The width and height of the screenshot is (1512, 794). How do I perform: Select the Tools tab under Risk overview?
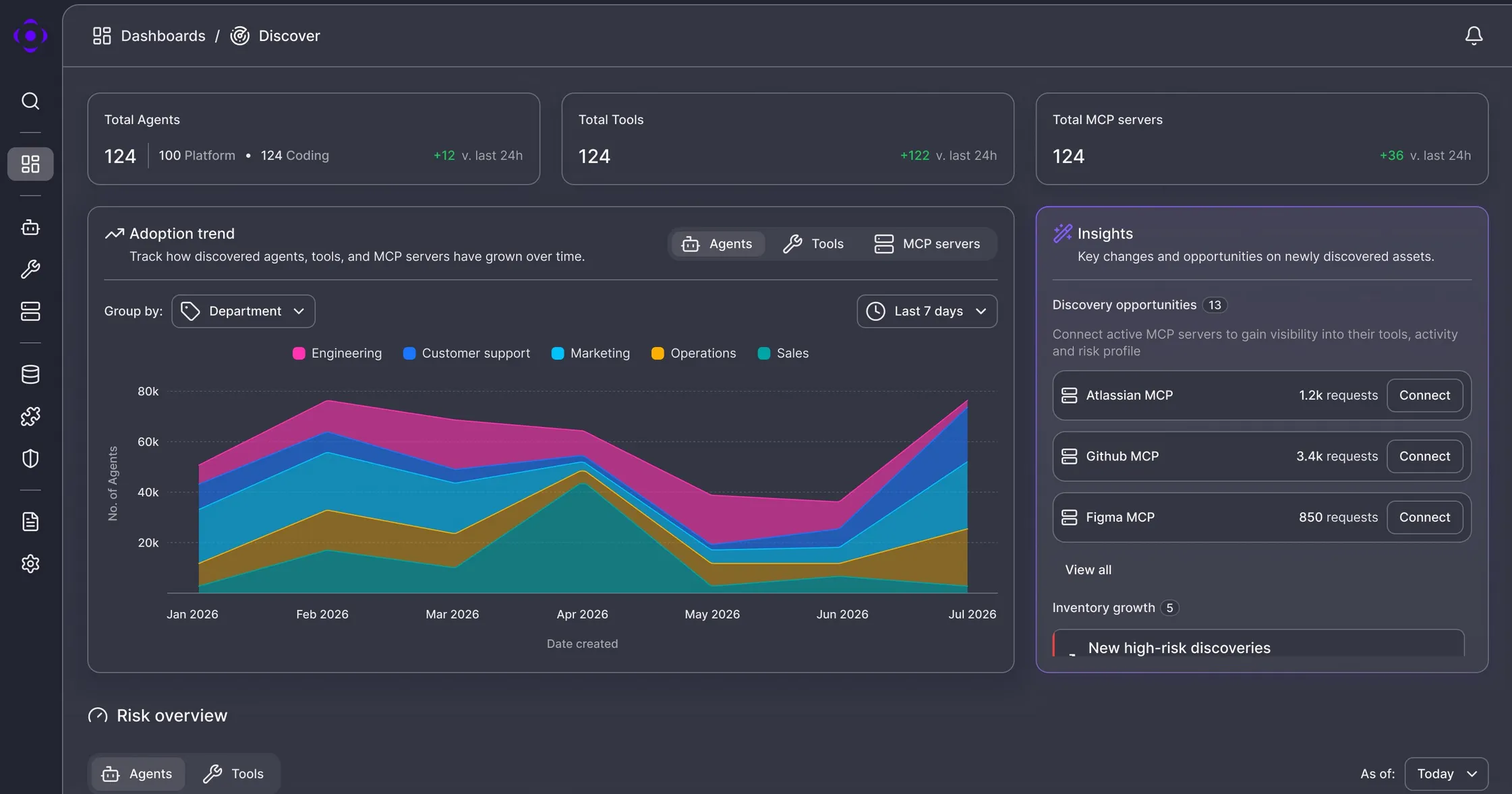(233, 774)
